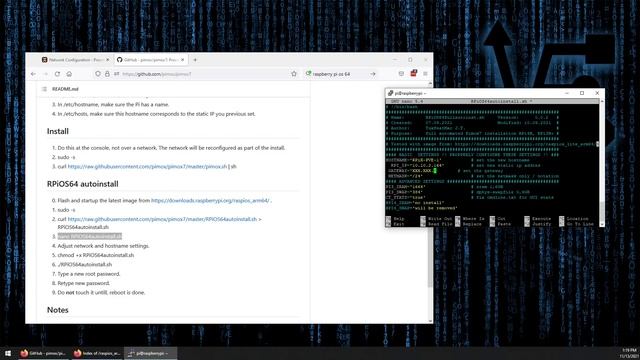
Task: Click the taskbar clock and date
Action: (x=629, y=353)
